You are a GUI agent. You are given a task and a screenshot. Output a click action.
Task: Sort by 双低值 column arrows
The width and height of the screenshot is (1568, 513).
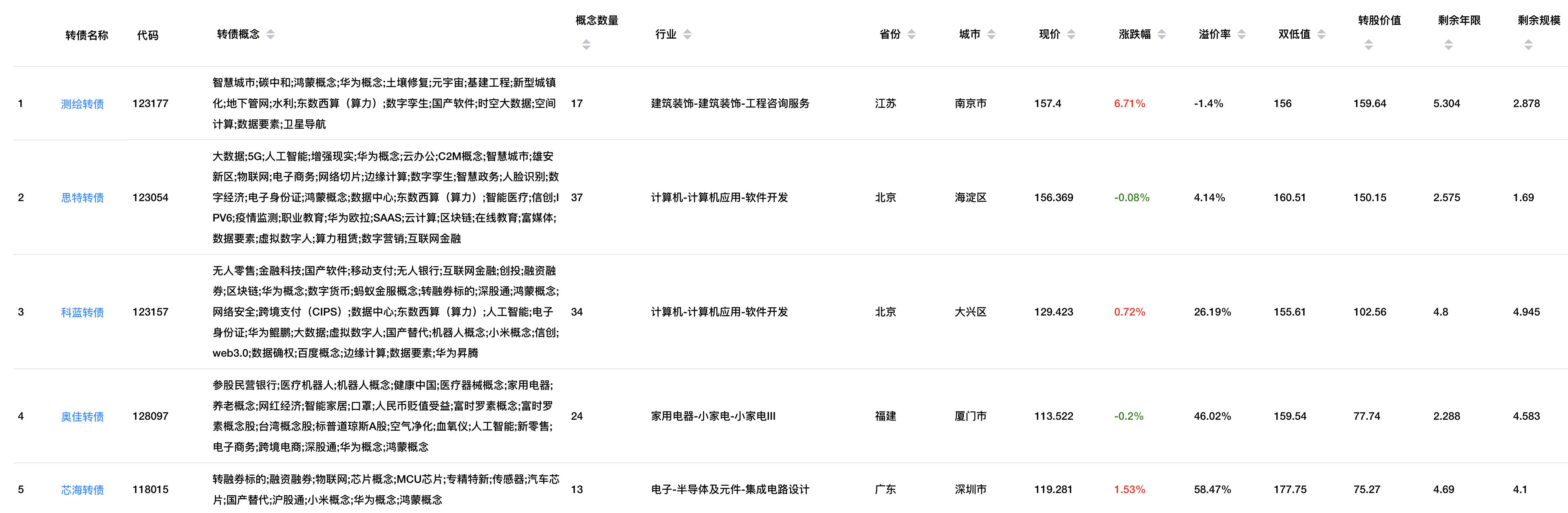[1321, 34]
